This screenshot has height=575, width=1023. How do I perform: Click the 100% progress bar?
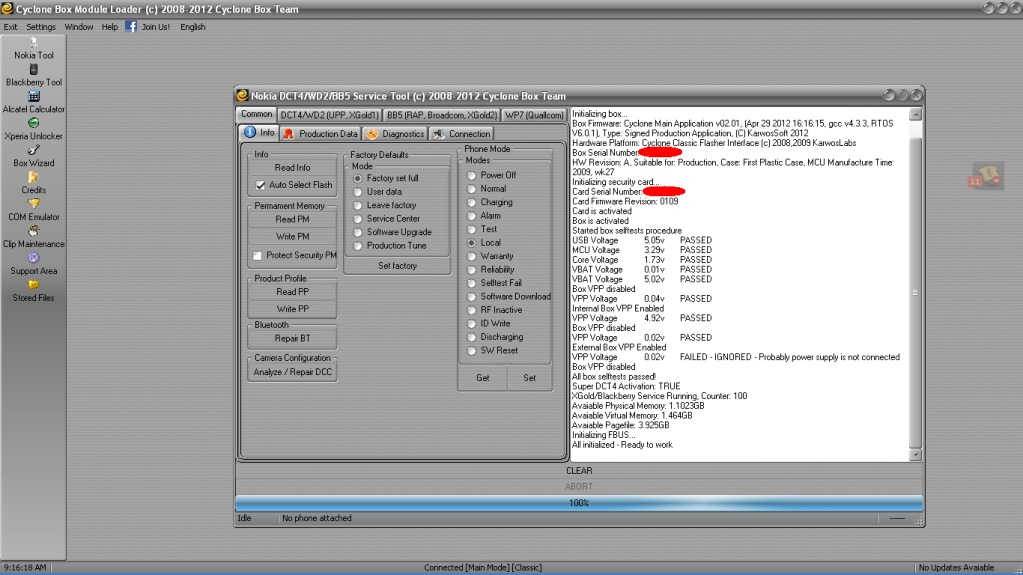tap(579, 503)
